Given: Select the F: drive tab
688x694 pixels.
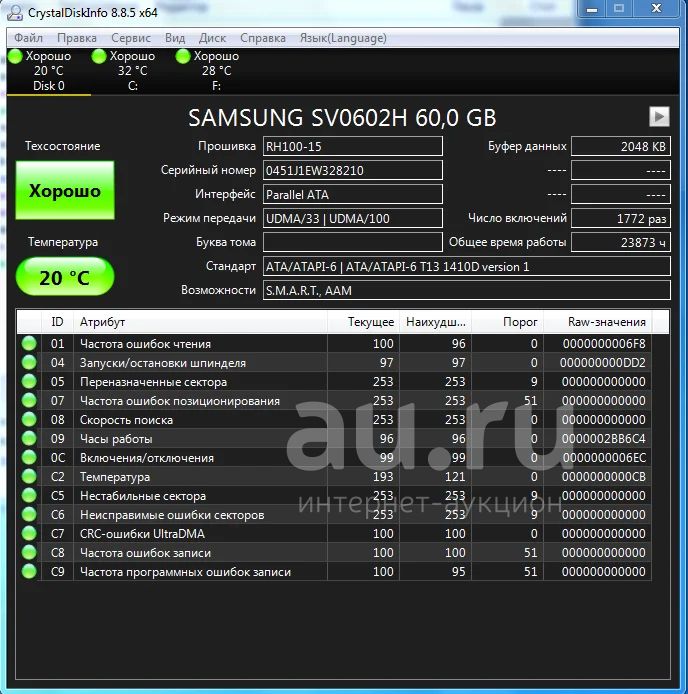Looking at the screenshot, I should point(216,71).
